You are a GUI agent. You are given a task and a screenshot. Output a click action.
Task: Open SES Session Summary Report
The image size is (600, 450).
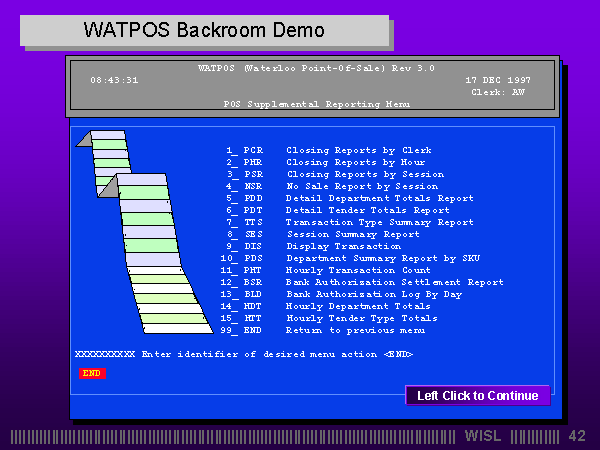tap(330, 234)
